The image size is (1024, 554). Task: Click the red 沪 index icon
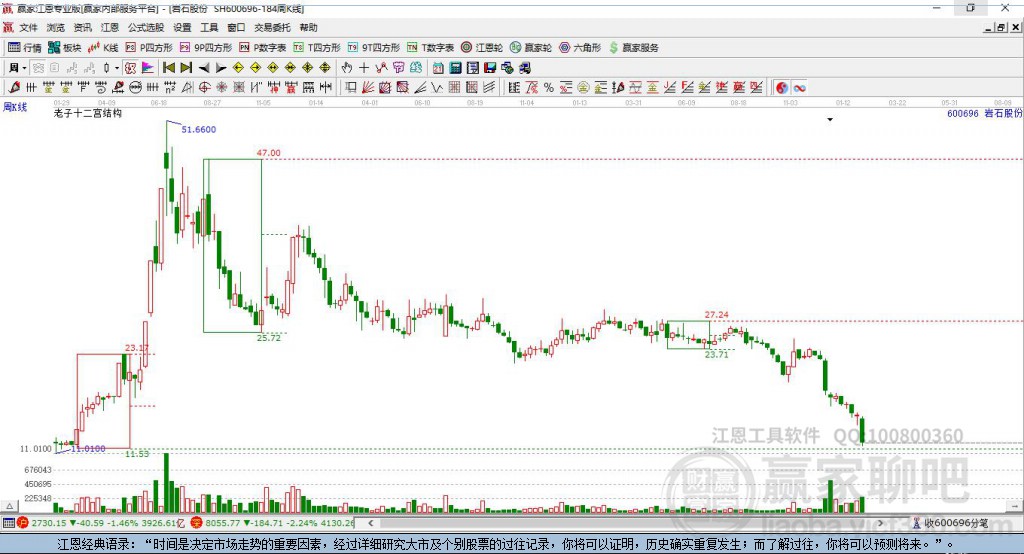pos(23,523)
